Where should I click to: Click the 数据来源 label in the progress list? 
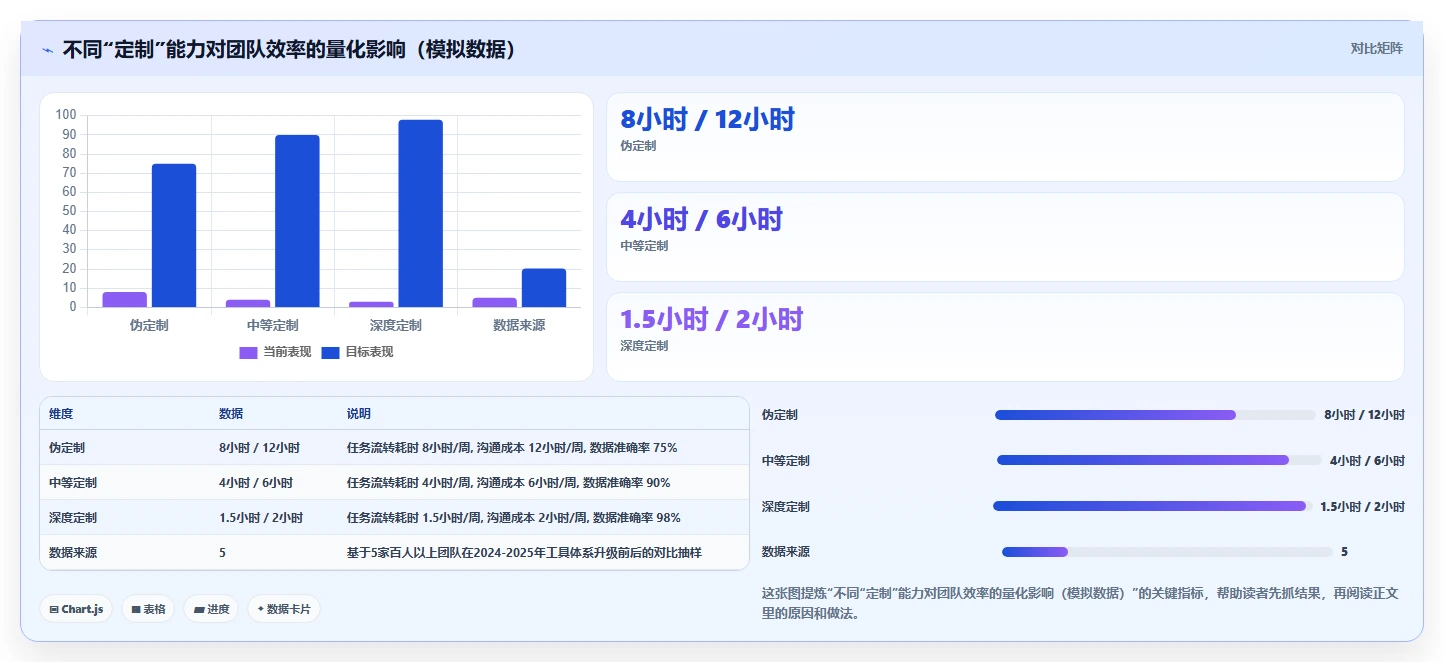point(786,552)
